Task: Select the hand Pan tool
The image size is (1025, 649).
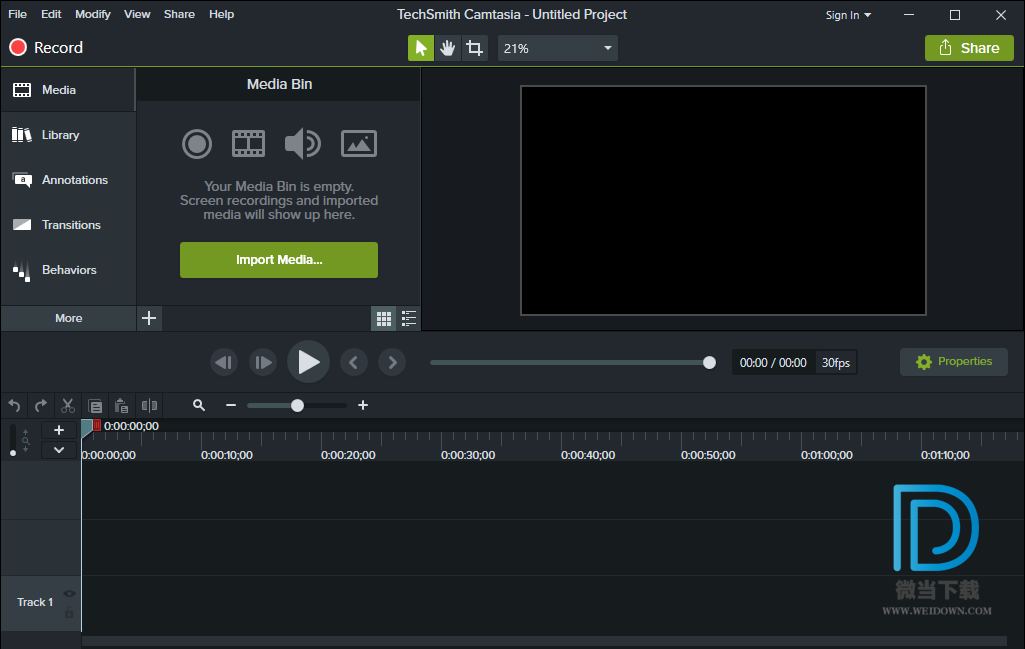Action: click(x=448, y=48)
